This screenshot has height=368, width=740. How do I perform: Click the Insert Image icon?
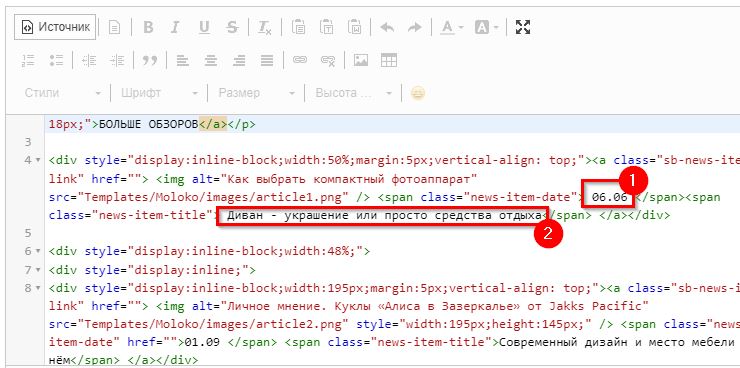pyautogui.click(x=361, y=60)
